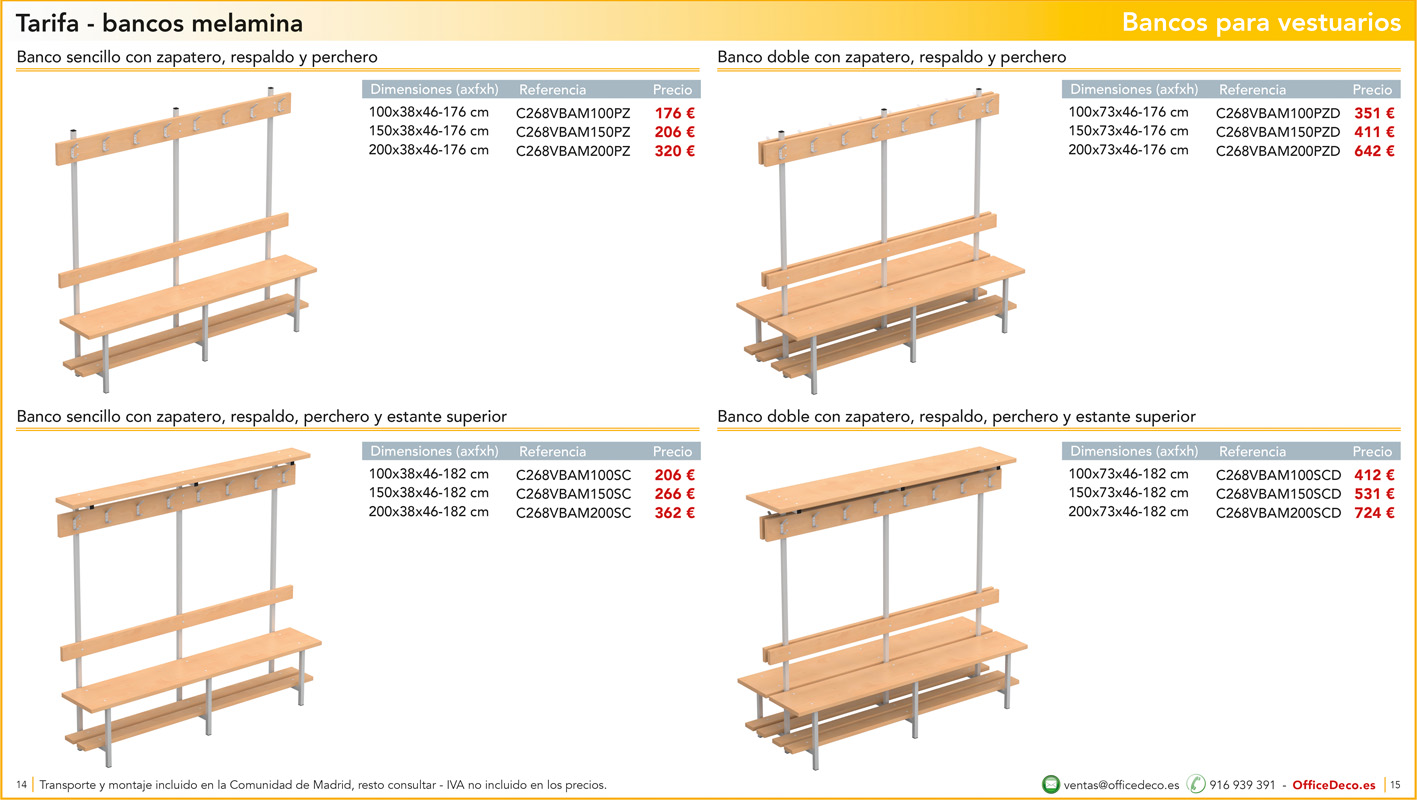Image resolution: width=1417 pixels, height=800 pixels.
Task: Click the page number 14 in footer
Action: coord(21,785)
